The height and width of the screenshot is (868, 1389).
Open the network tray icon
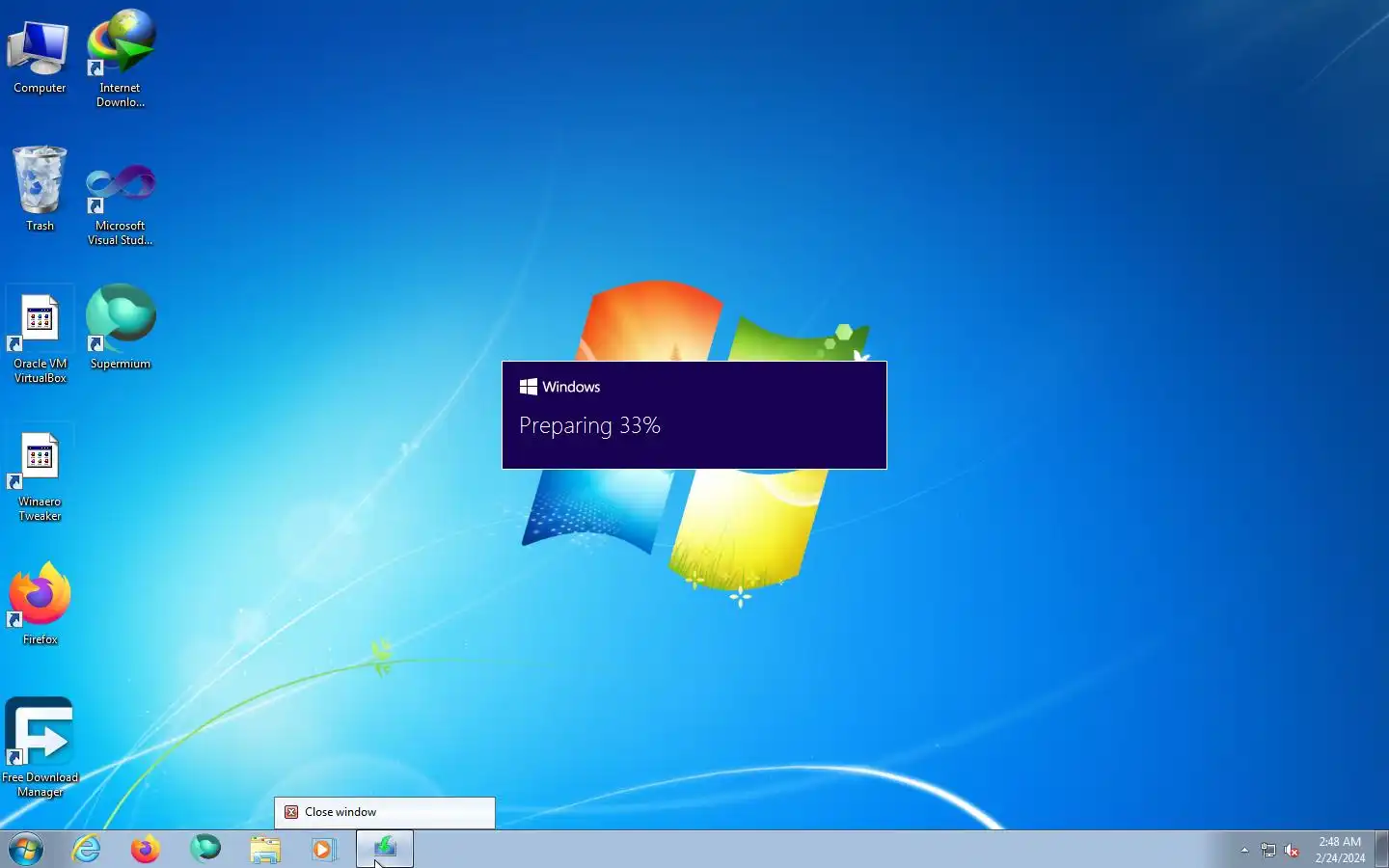pyautogui.click(x=1268, y=850)
